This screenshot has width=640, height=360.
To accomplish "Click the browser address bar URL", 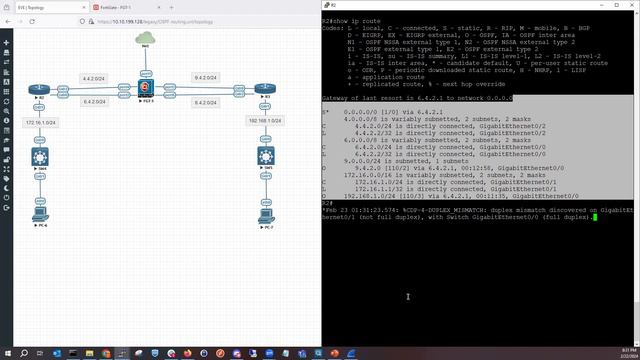I will click(x=155, y=22).
